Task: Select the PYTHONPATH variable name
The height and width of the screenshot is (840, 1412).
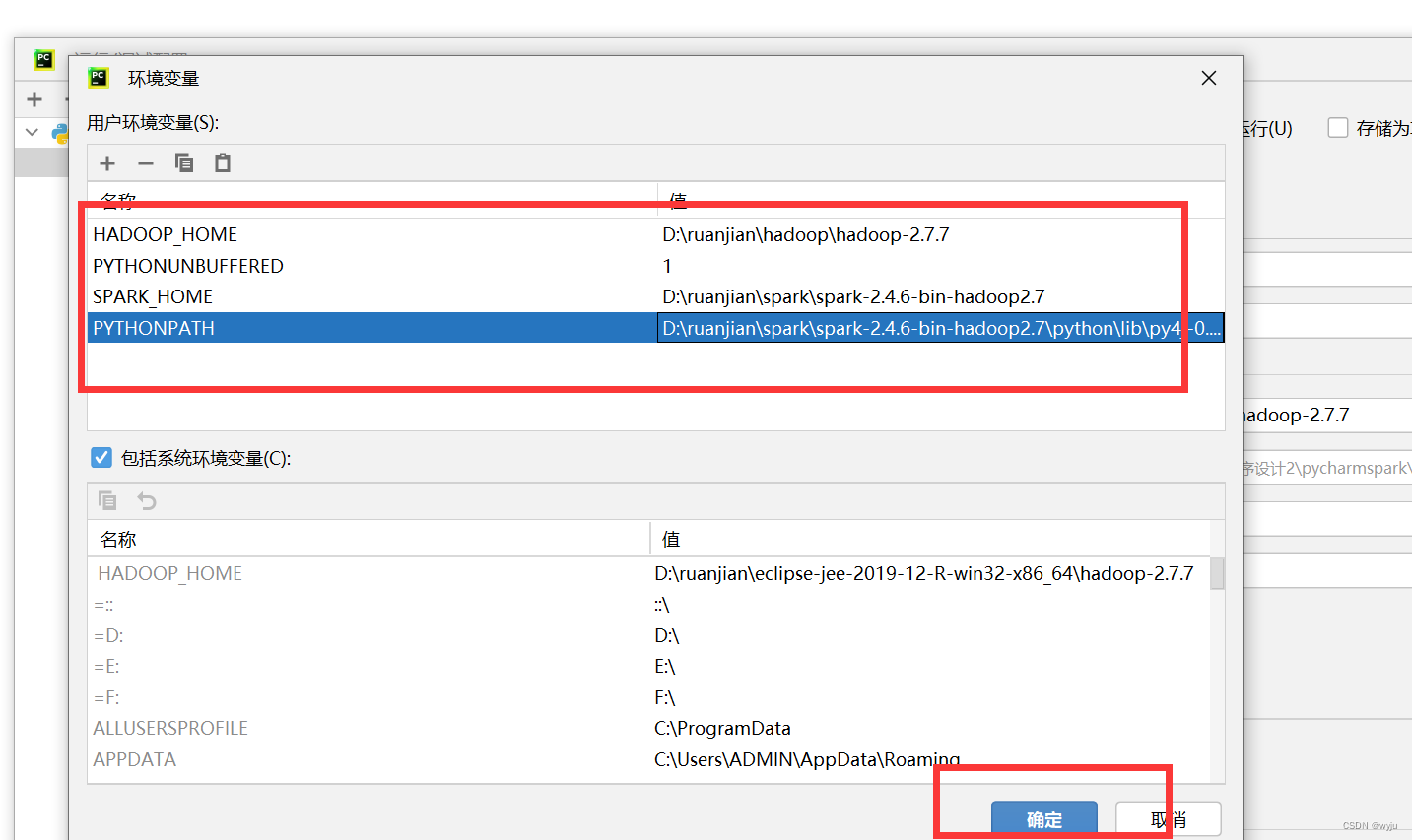Action: click(154, 328)
